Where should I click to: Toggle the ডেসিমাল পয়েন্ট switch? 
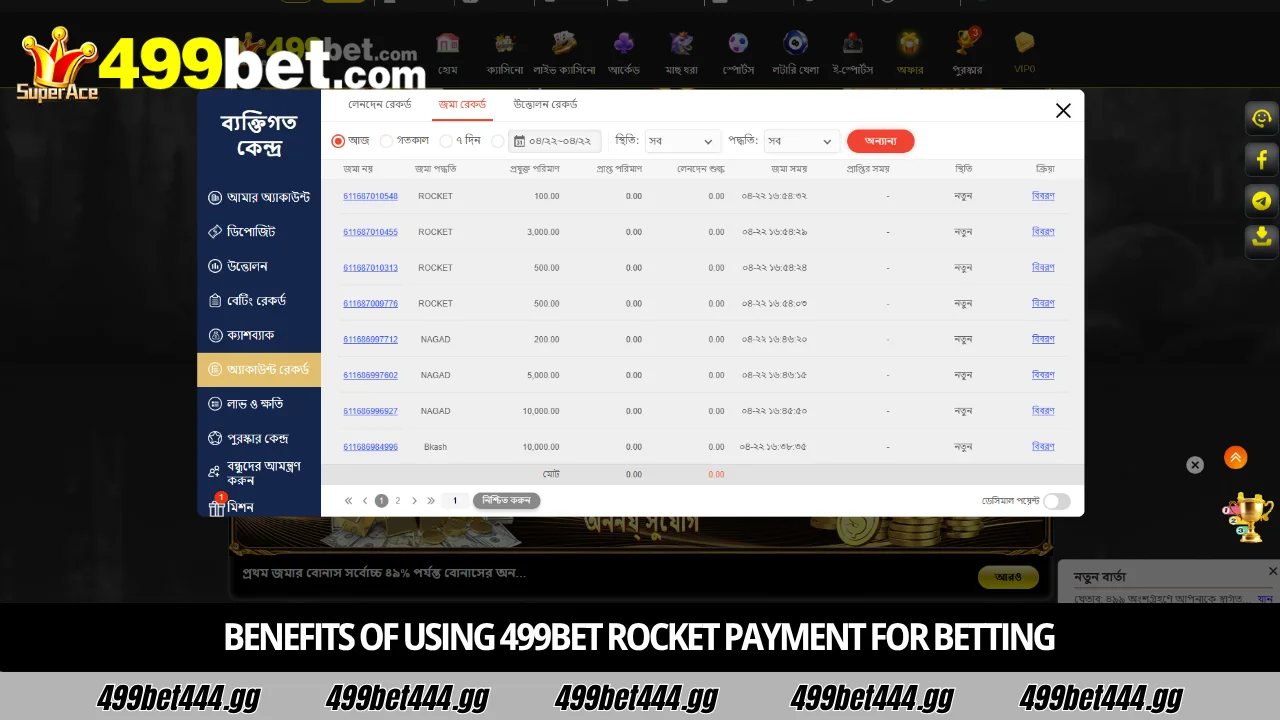[x=1057, y=501]
